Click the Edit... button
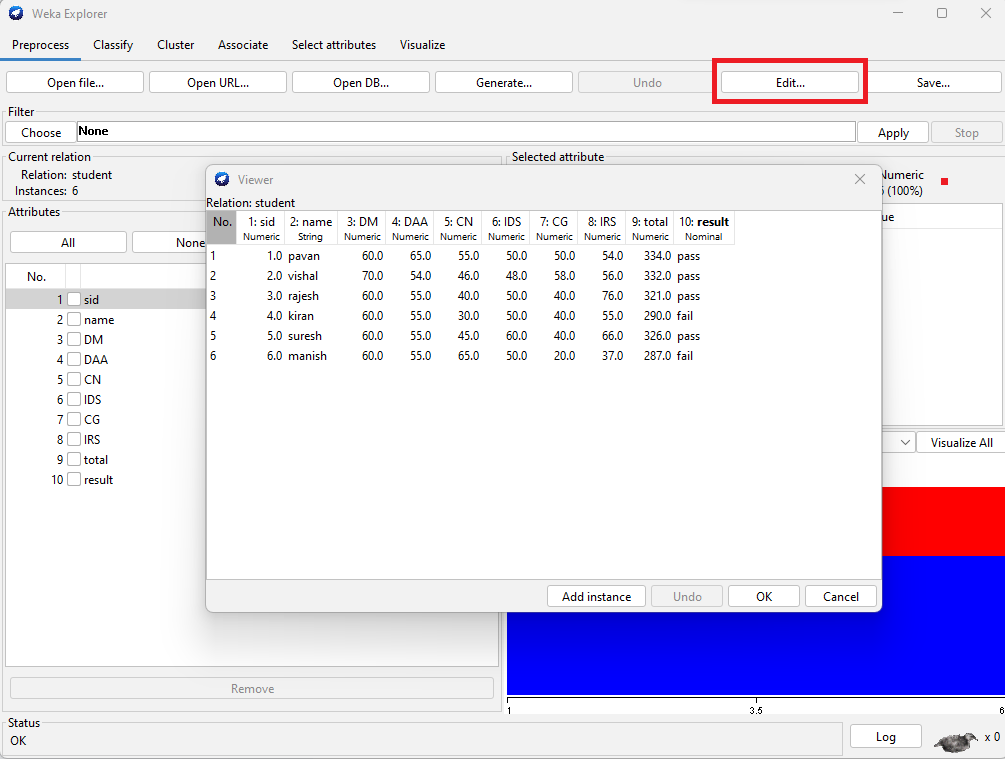This screenshot has width=1005, height=759. (790, 83)
